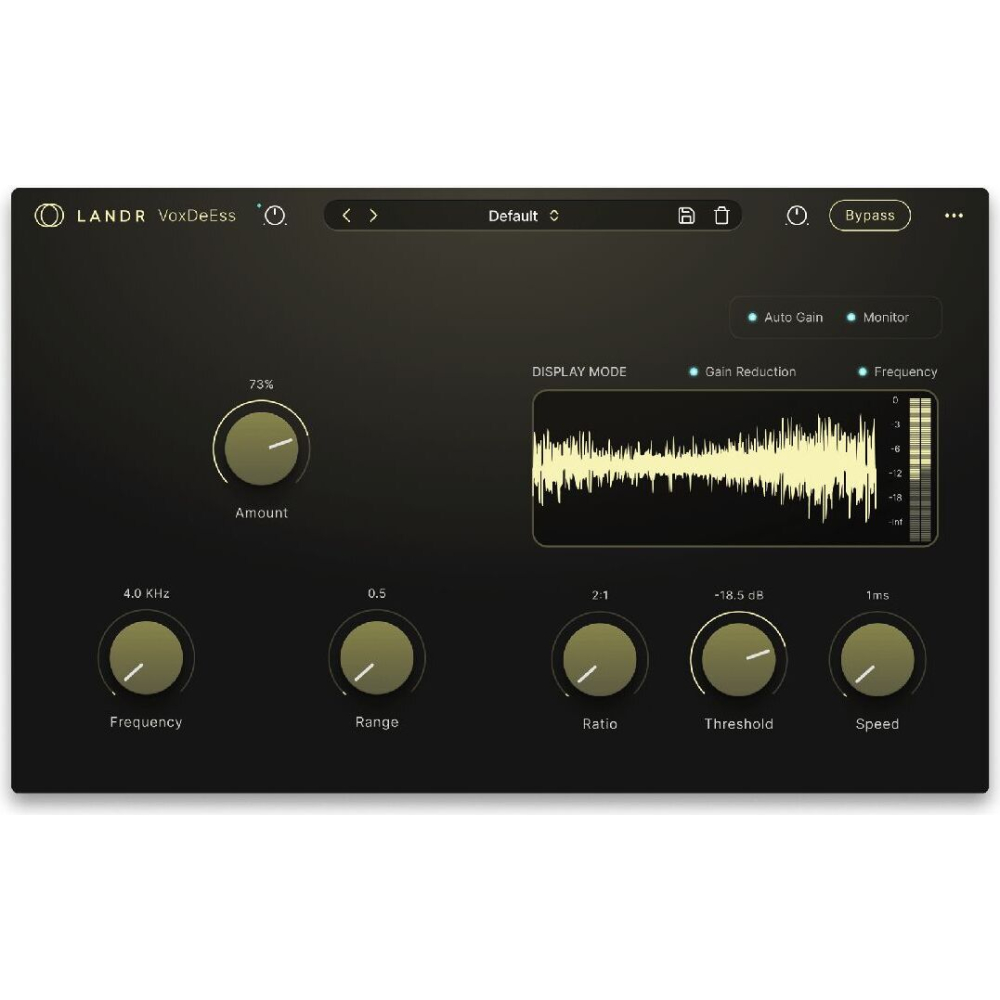The image size is (1000, 1000).
Task: Toggle the Auto Gain option
Action: [786, 318]
